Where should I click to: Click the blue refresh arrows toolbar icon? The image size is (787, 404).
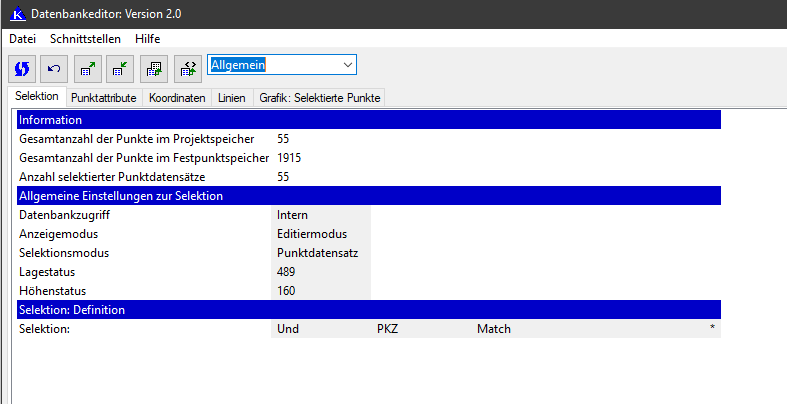(x=22, y=68)
